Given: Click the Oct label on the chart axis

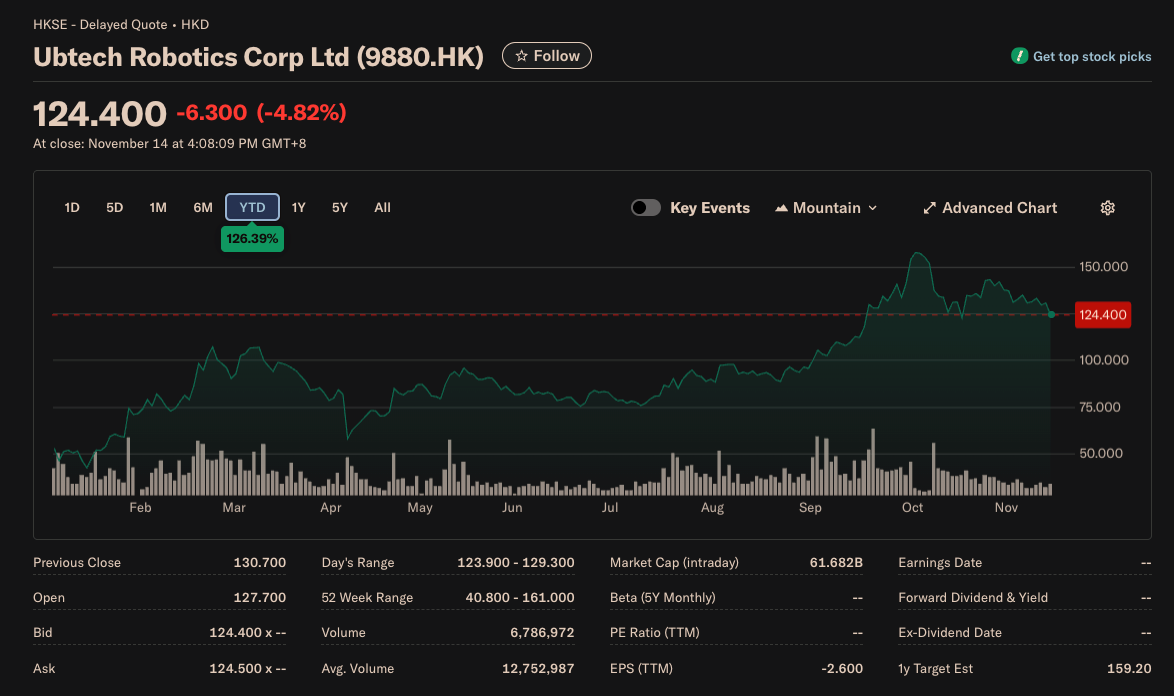Looking at the screenshot, I should [912, 508].
